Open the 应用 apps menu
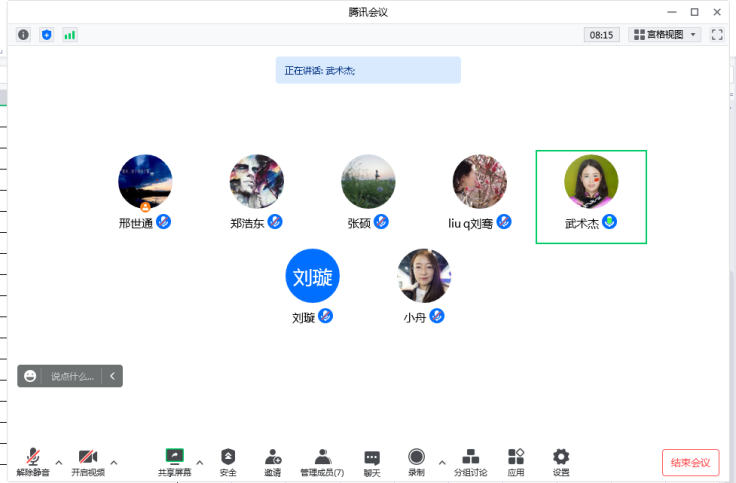 (x=516, y=462)
